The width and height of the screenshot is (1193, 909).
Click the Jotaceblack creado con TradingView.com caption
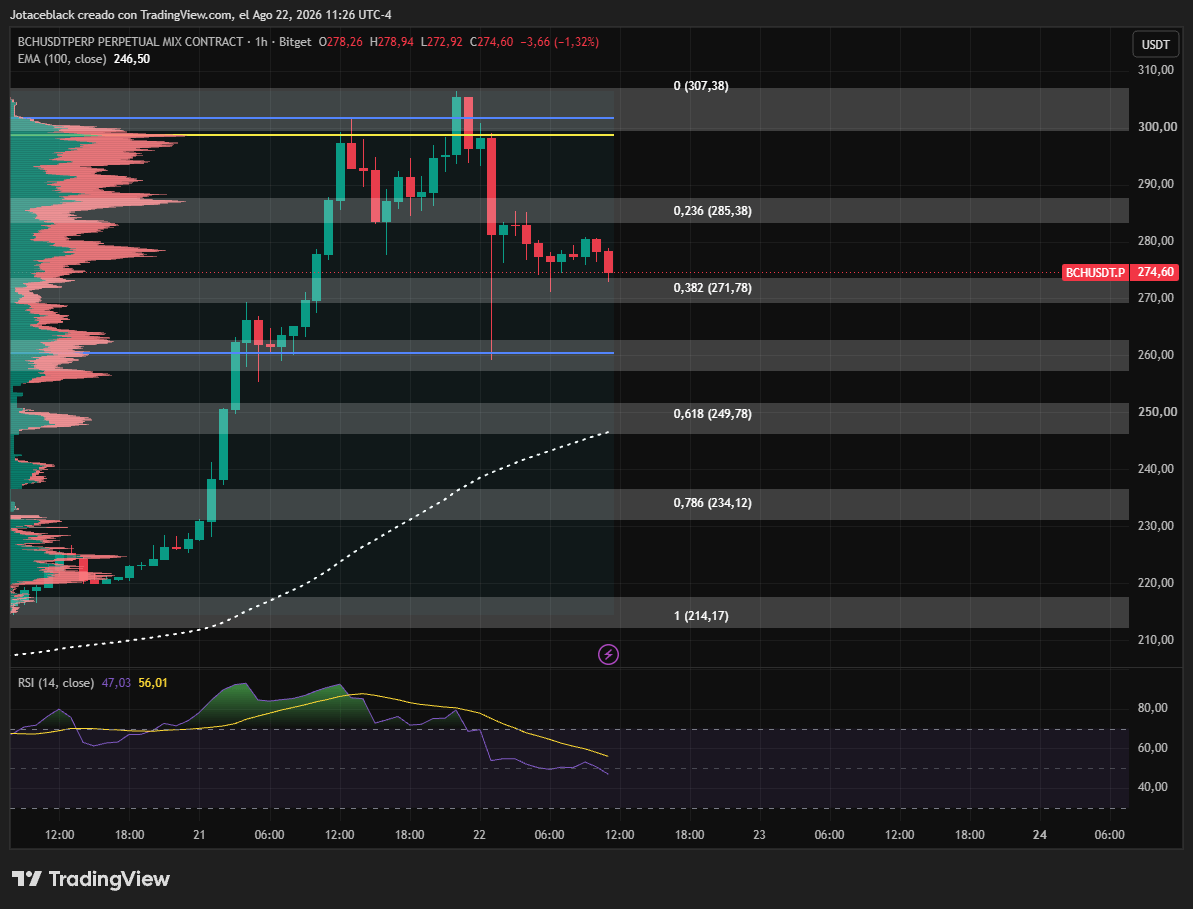(121, 14)
